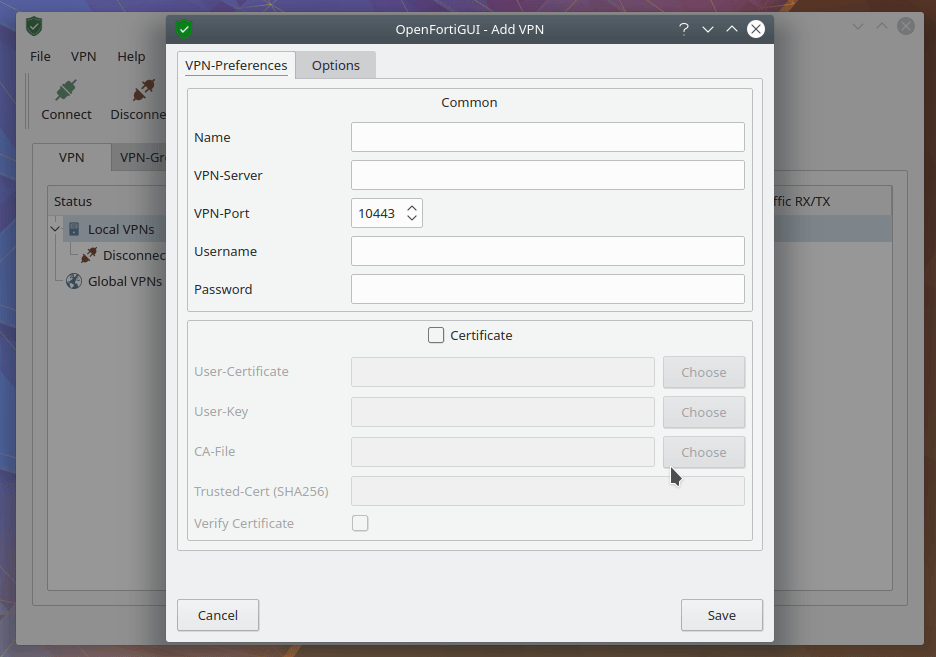Click the Password input field
This screenshot has height=657, width=936.
click(547, 289)
